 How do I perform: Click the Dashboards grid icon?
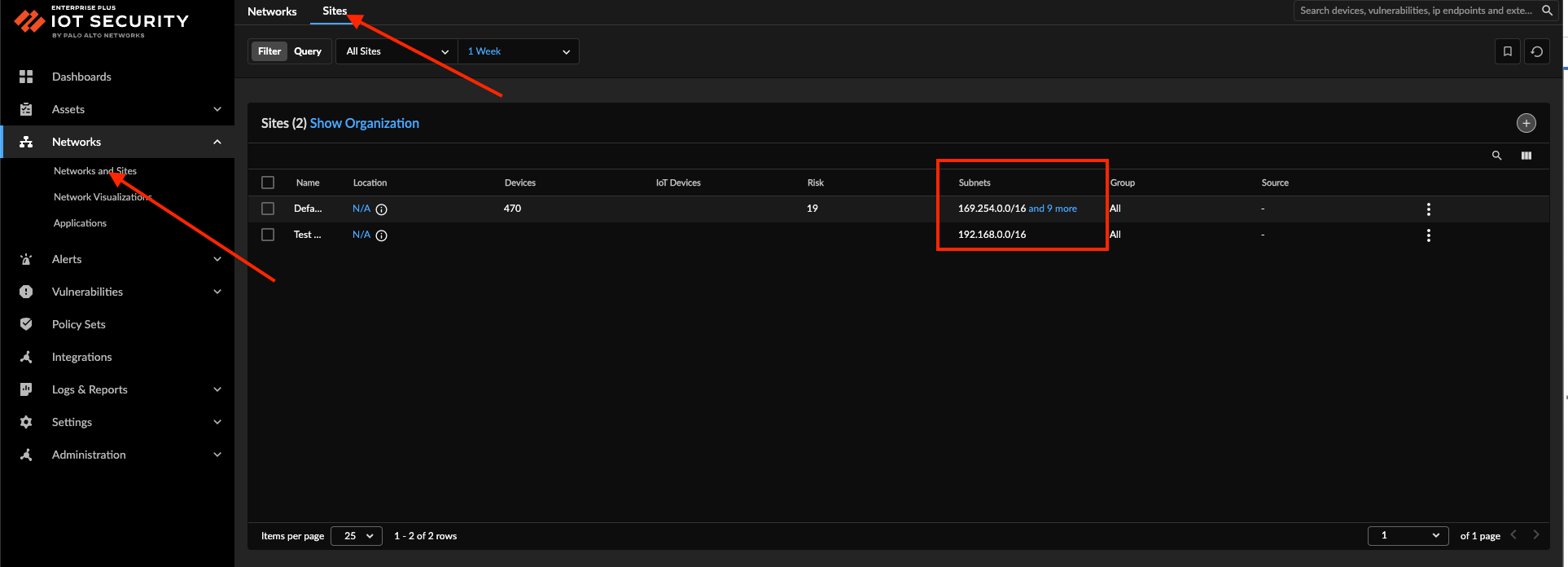click(x=26, y=77)
